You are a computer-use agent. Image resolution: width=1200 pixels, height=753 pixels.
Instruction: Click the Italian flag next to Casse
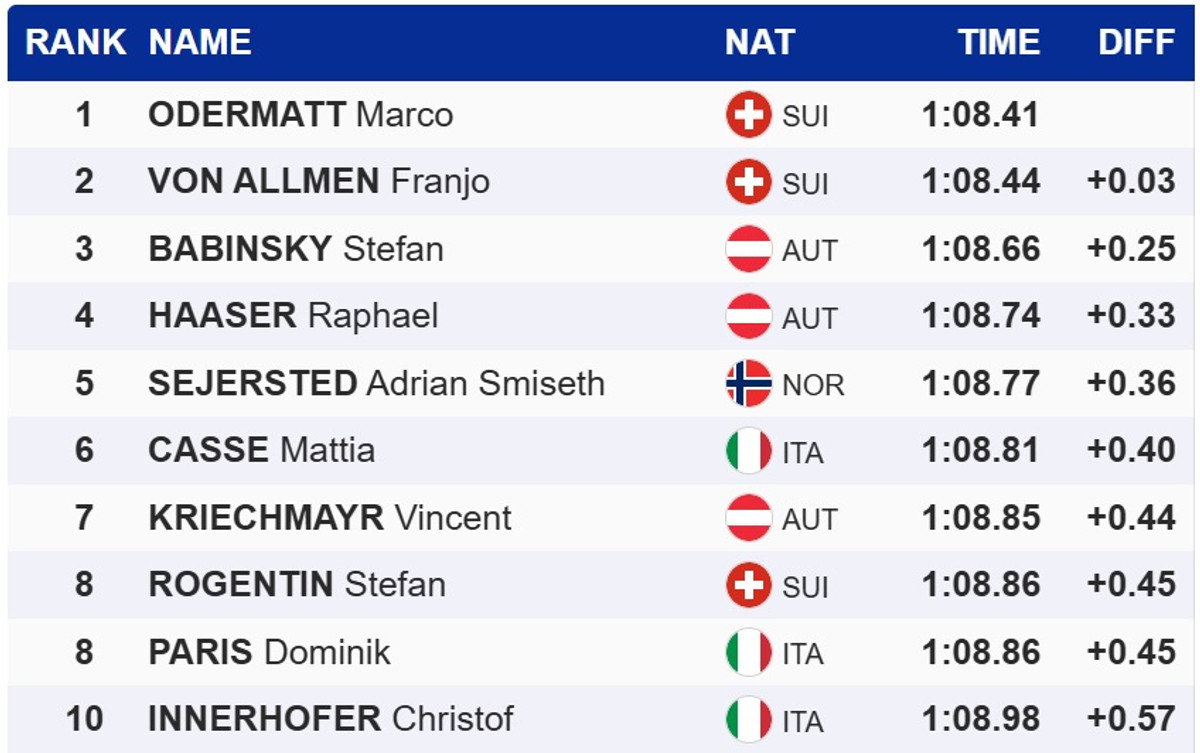pos(748,451)
